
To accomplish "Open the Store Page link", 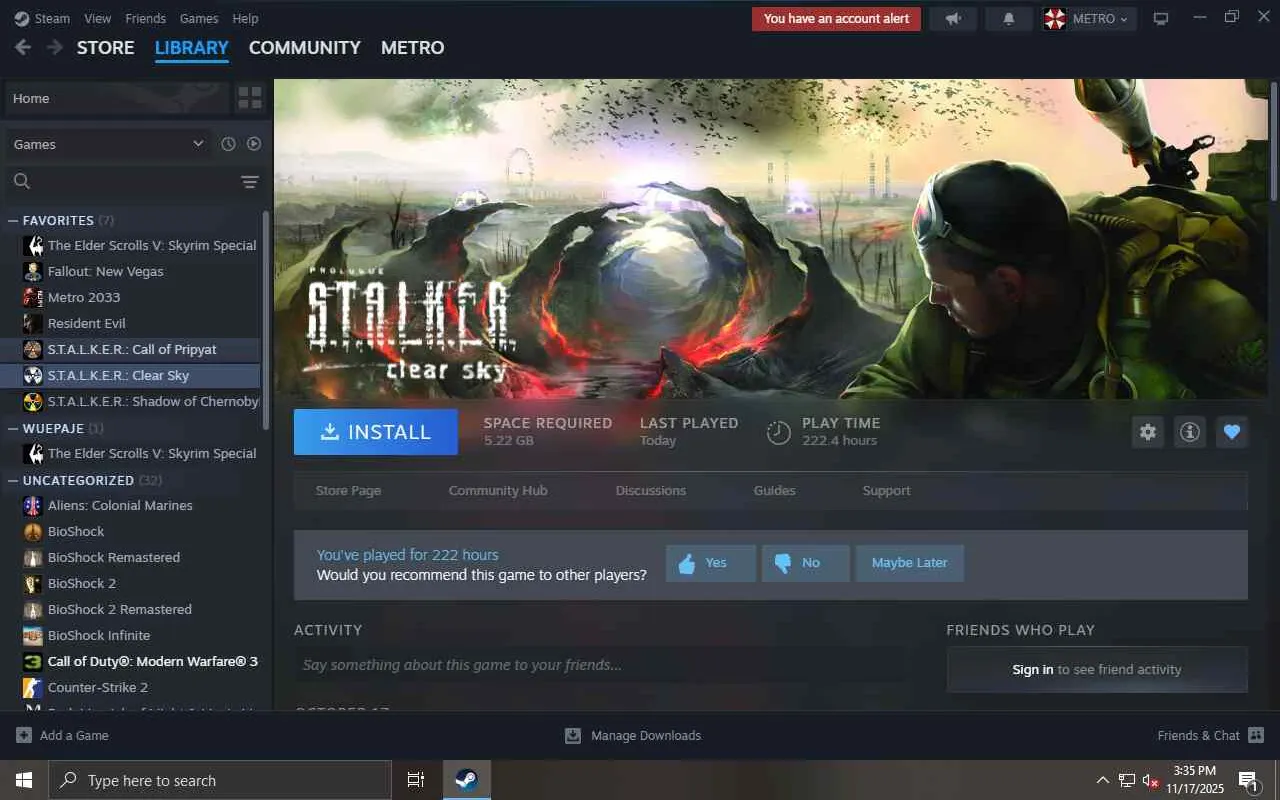I will pyautogui.click(x=348, y=491).
